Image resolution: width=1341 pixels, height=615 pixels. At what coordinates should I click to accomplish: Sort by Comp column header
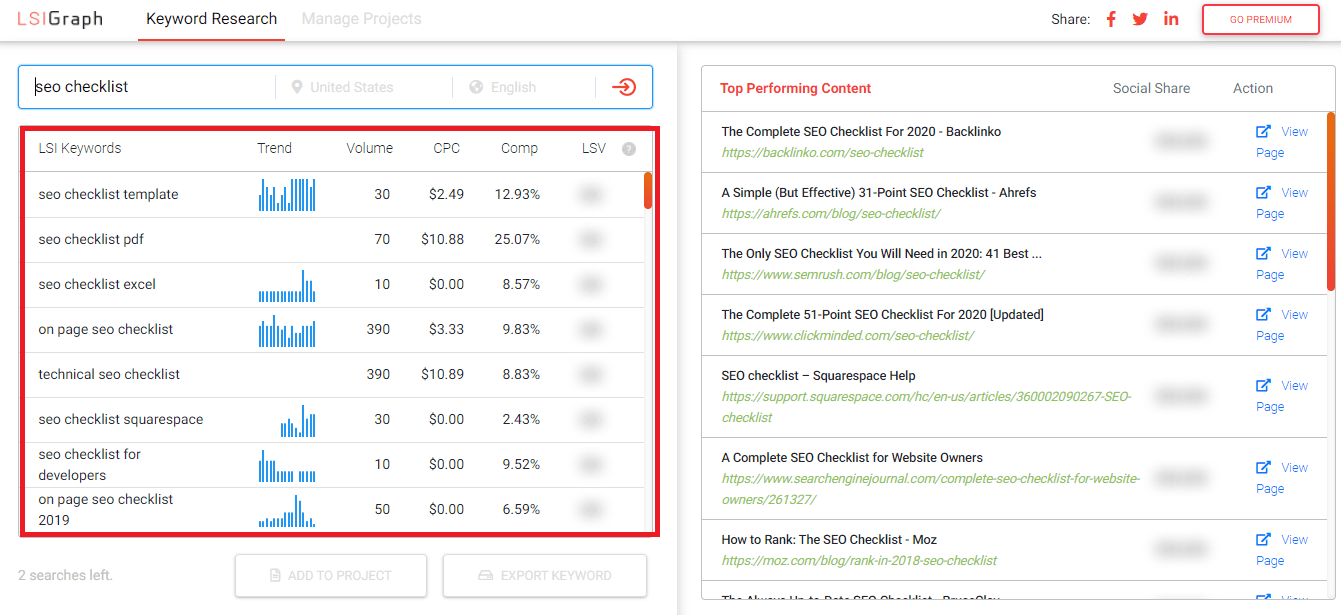(x=520, y=148)
